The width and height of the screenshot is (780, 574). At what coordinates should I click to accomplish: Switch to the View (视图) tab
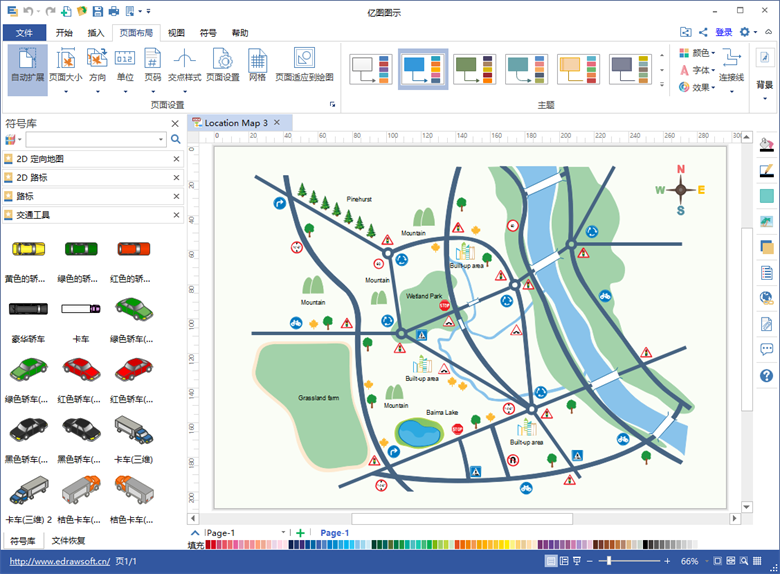pyautogui.click(x=176, y=33)
